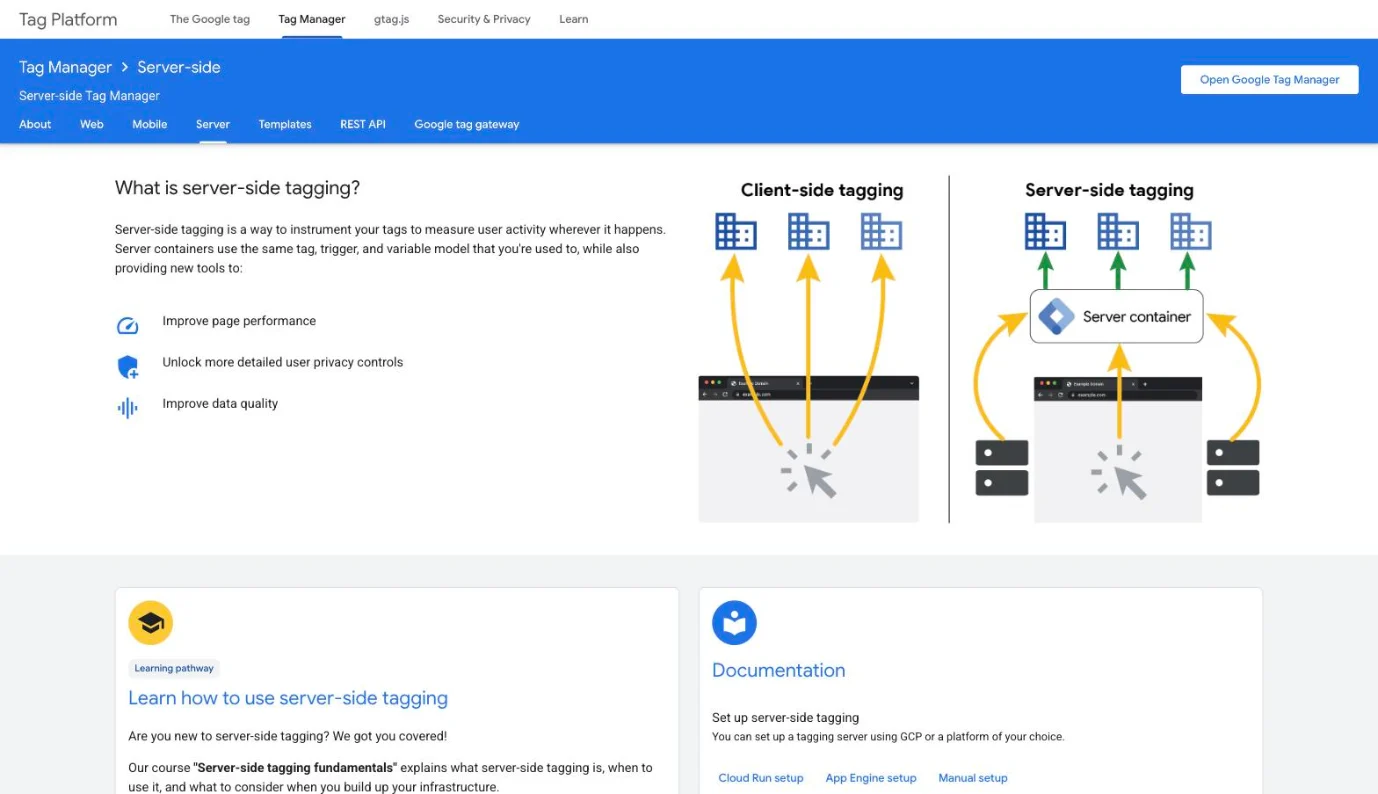
Task: Click the Server container Tag Manager logo
Action: (1056, 316)
